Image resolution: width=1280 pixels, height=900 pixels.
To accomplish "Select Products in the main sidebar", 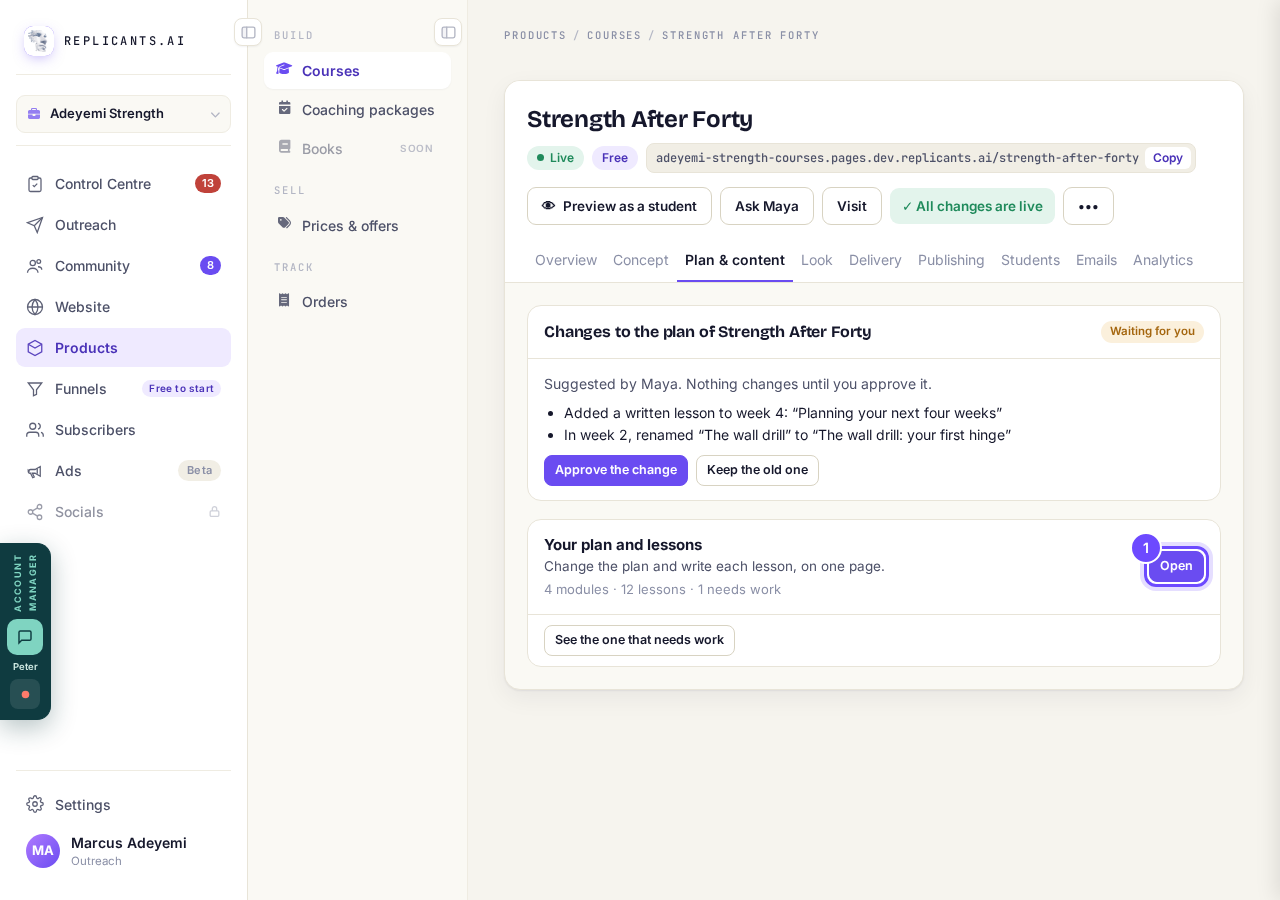I will click(x=123, y=348).
